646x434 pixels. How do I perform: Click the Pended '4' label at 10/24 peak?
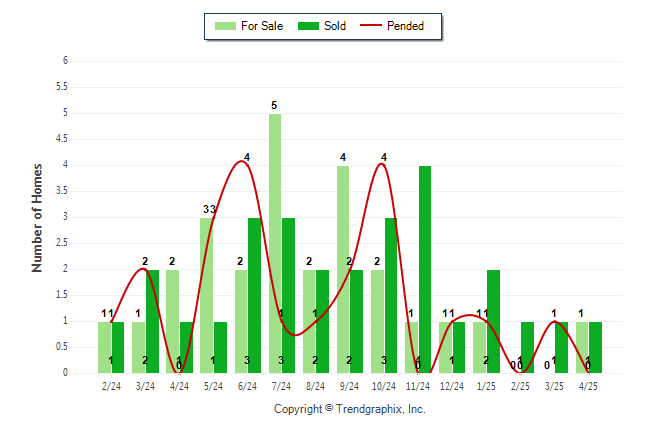tap(384, 157)
